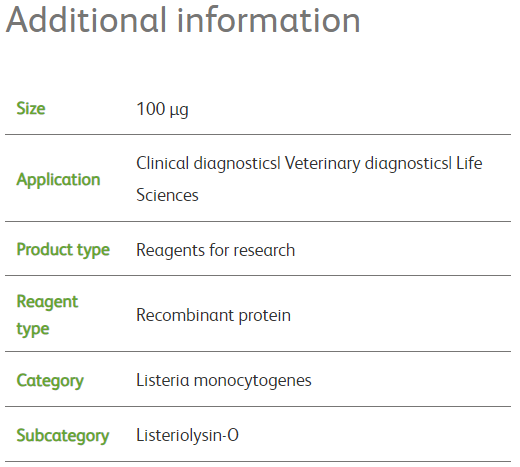Click the word type under Reagent
The height and width of the screenshot is (467, 520).
33,329
